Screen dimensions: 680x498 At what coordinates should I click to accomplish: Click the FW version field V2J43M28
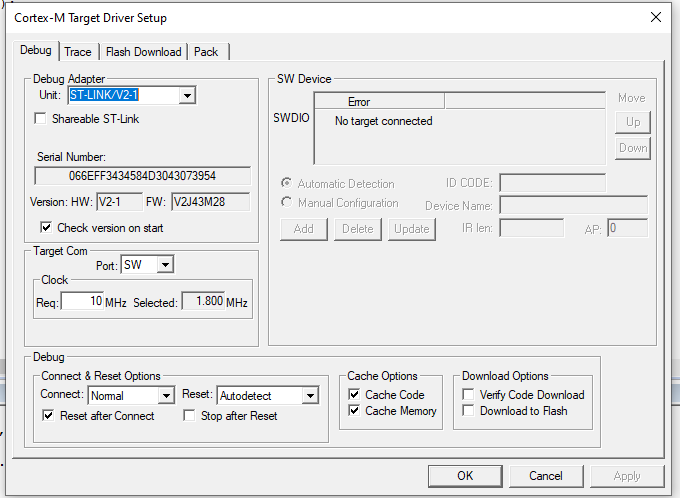click(x=210, y=202)
